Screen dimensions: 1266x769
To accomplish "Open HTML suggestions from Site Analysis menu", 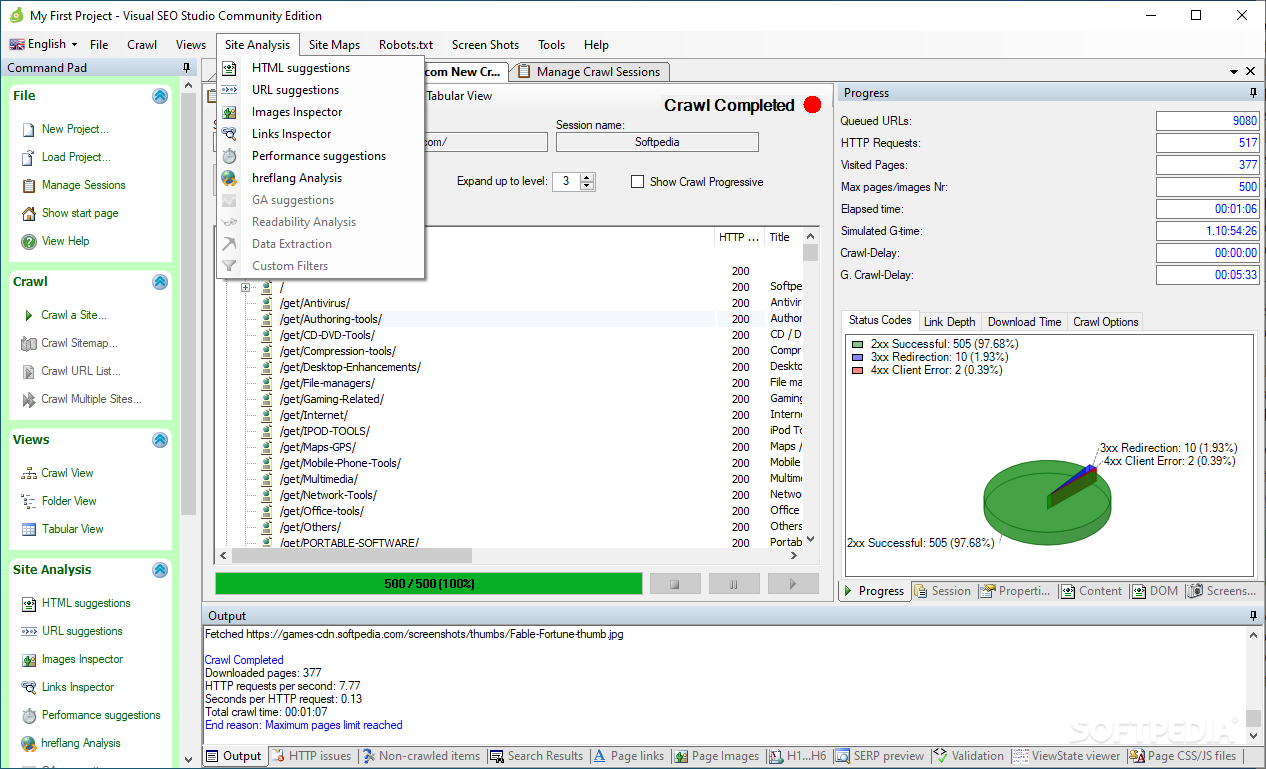I will [300, 68].
